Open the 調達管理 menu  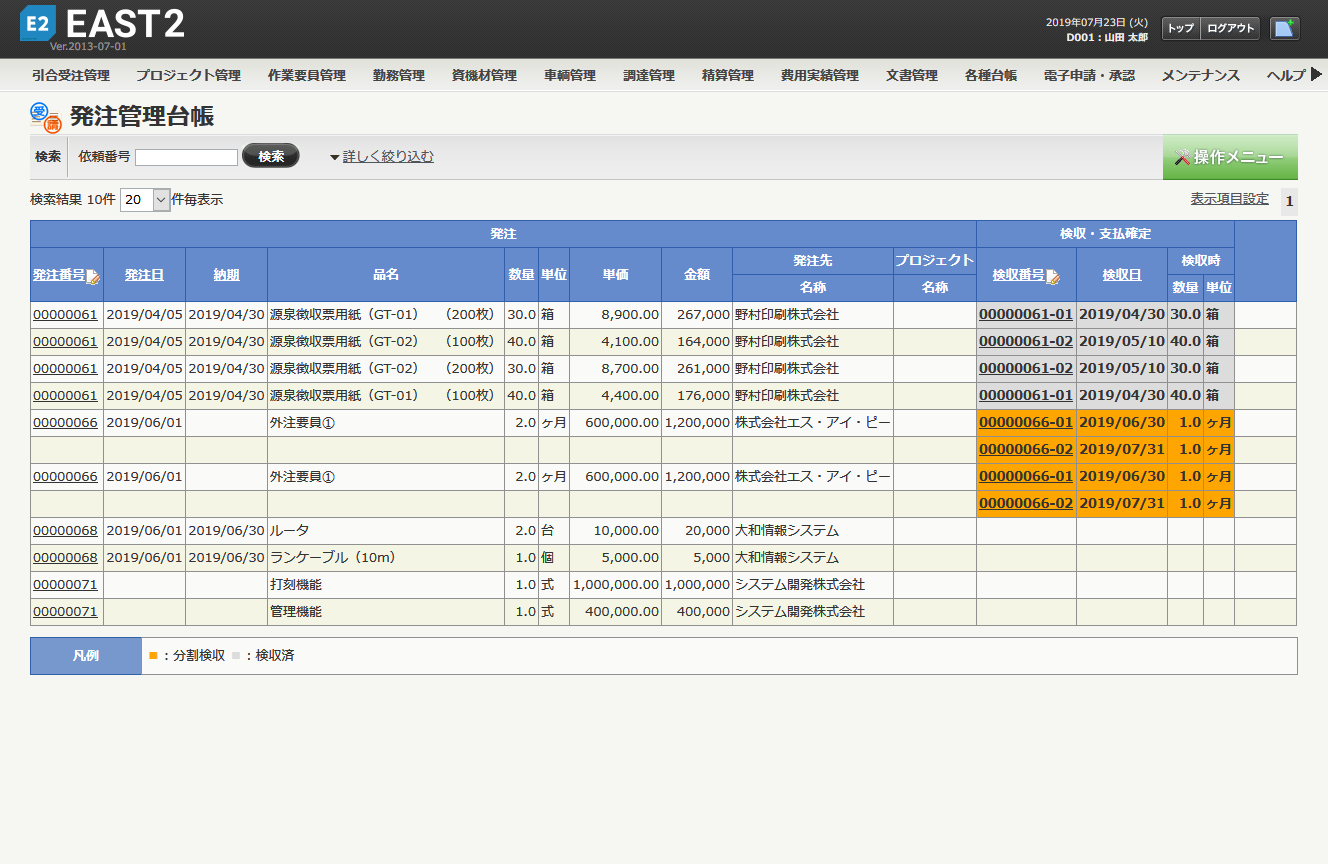click(x=649, y=75)
